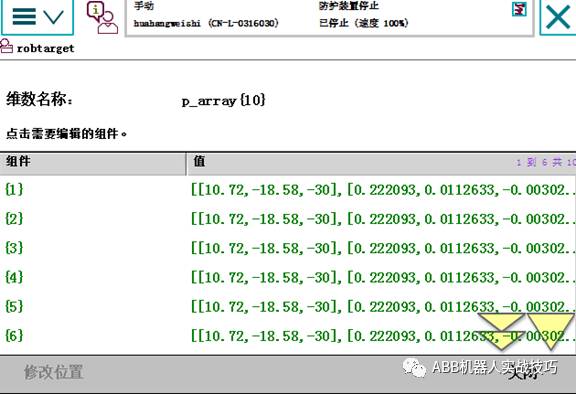Click the 修改位置 button

54,372
